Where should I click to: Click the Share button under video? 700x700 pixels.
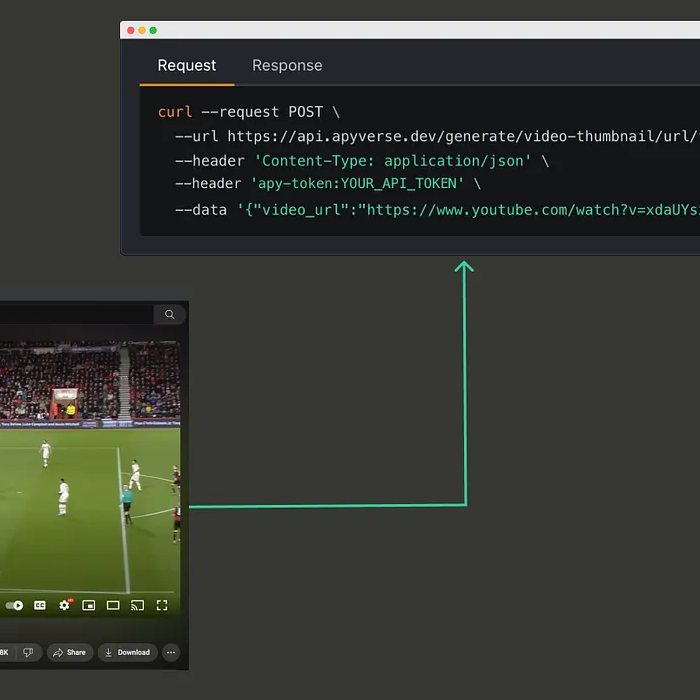(x=70, y=652)
